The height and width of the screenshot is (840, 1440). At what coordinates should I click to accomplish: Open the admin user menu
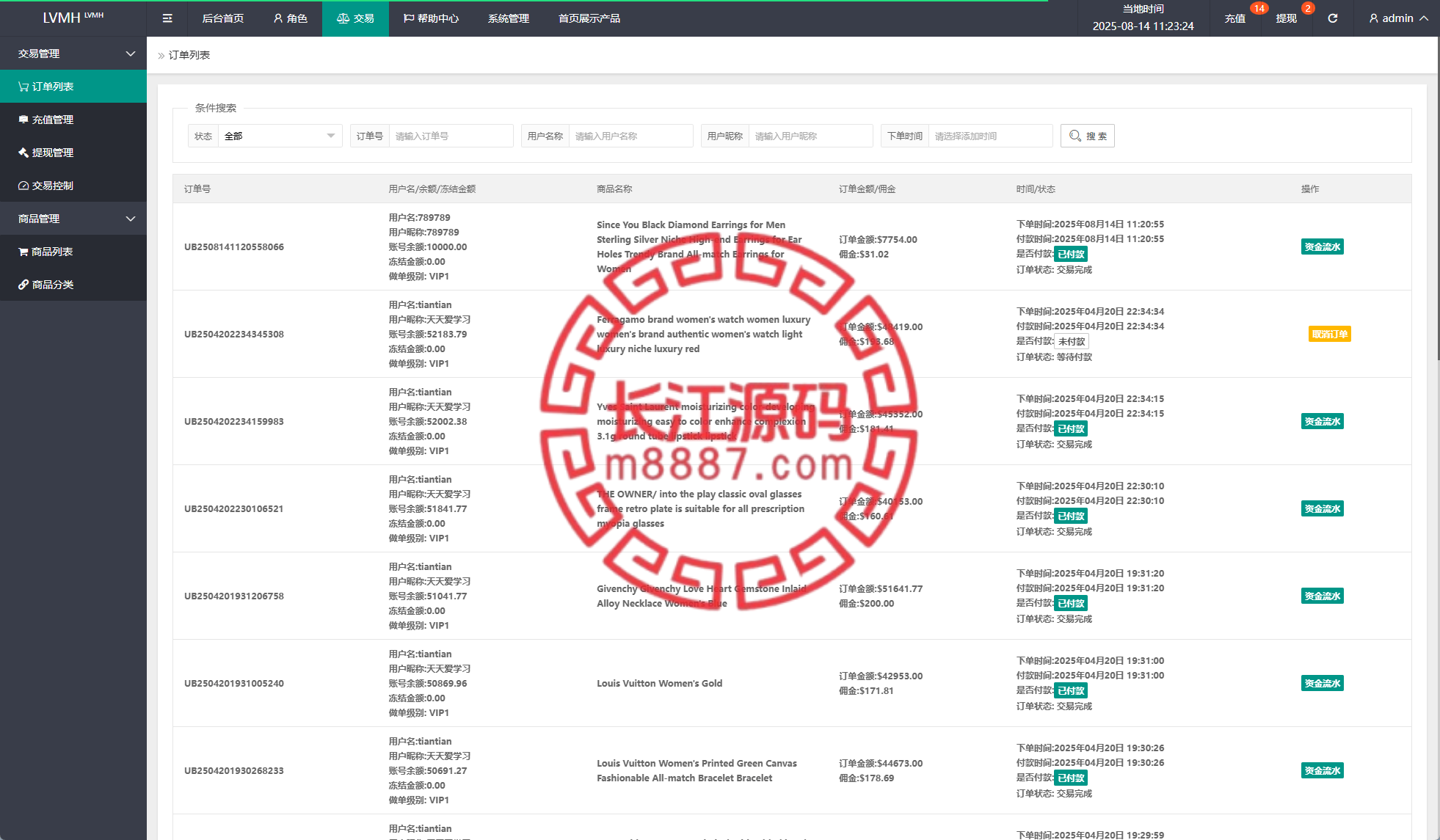(1398, 18)
